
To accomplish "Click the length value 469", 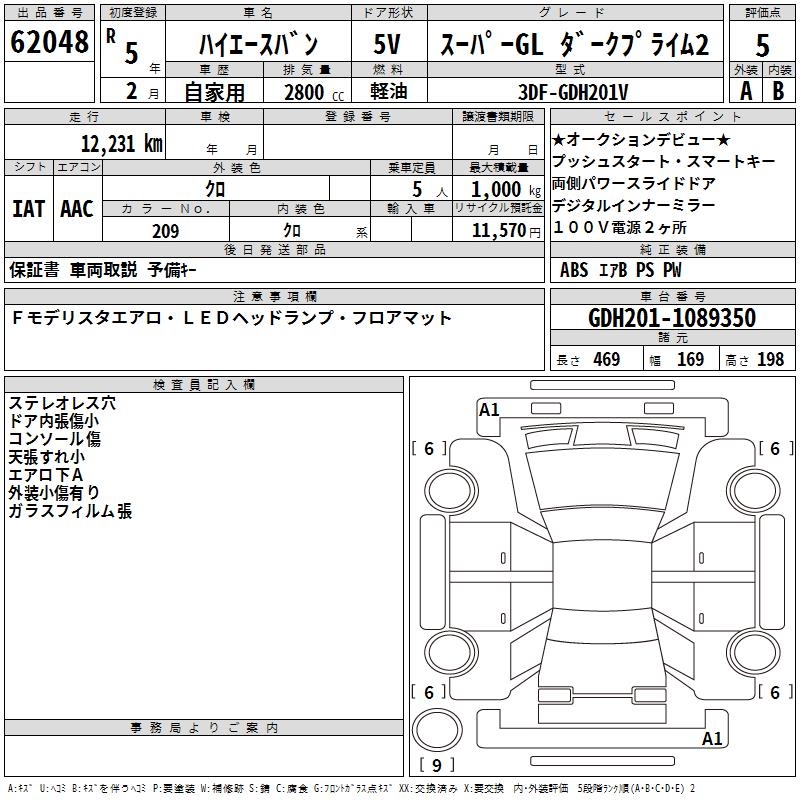I will (606, 359).
